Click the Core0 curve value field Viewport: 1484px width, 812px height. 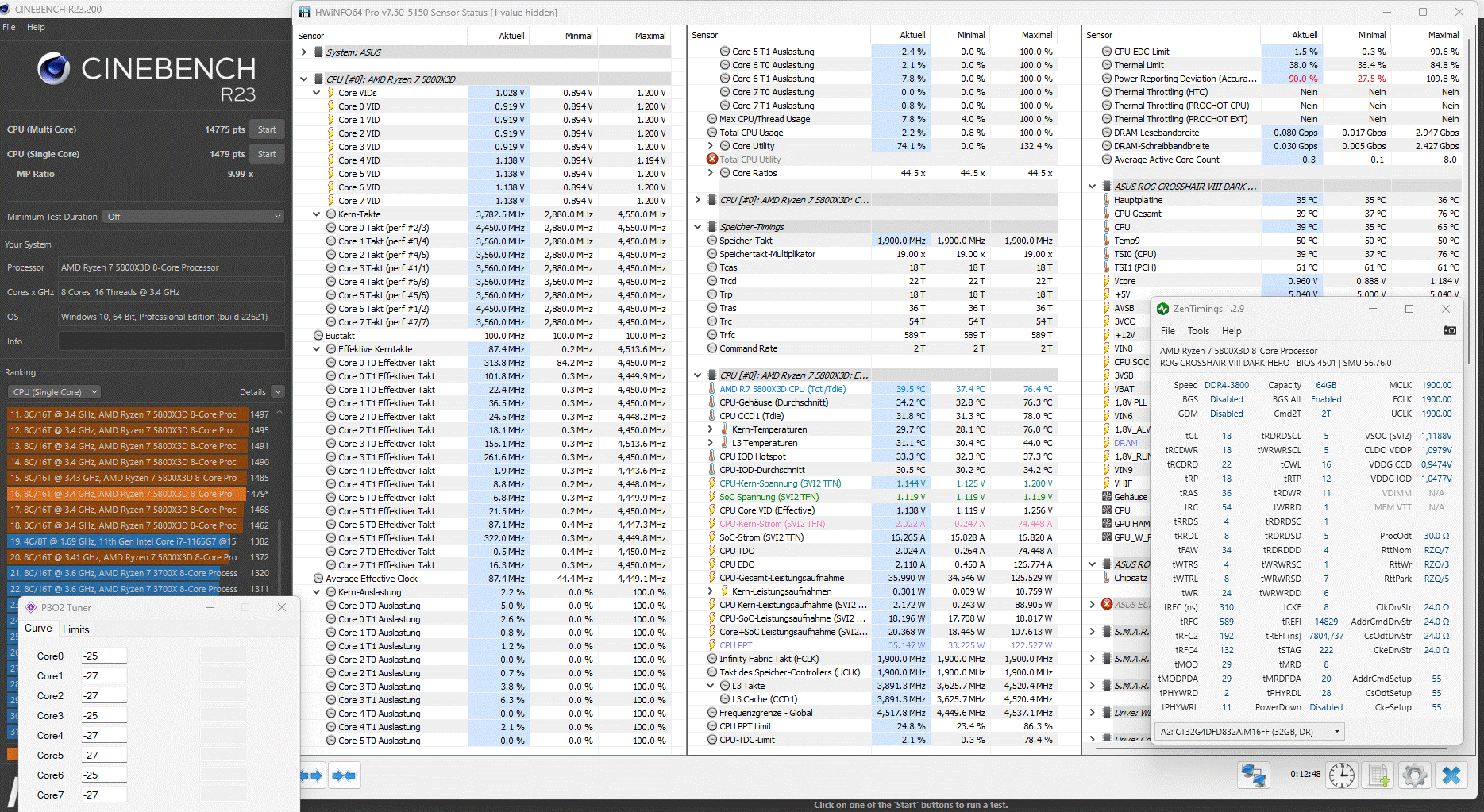click(x=104, y=656)
